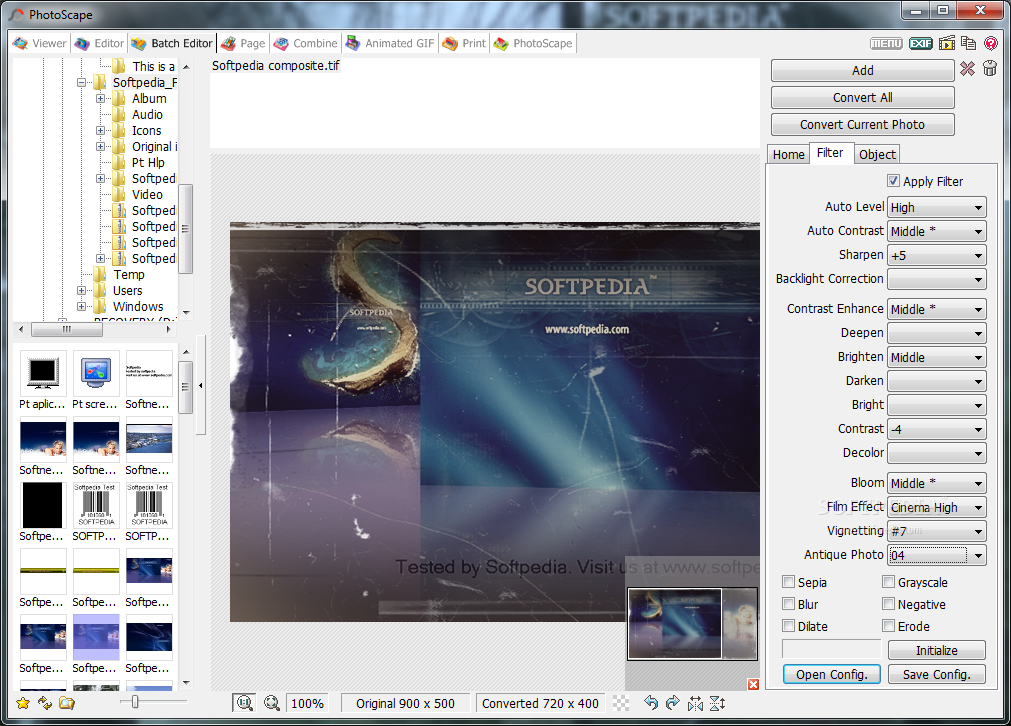Enable the Grayscale checkbox

coord(888,582)
